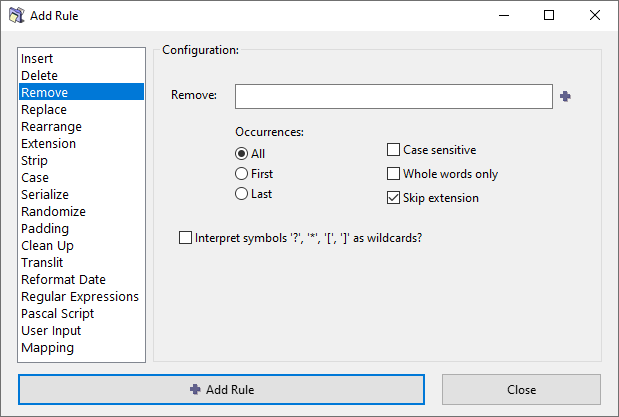Screen dimensions: 619x417
Task: Select the Clean Up rule
Action: [47, 246]
